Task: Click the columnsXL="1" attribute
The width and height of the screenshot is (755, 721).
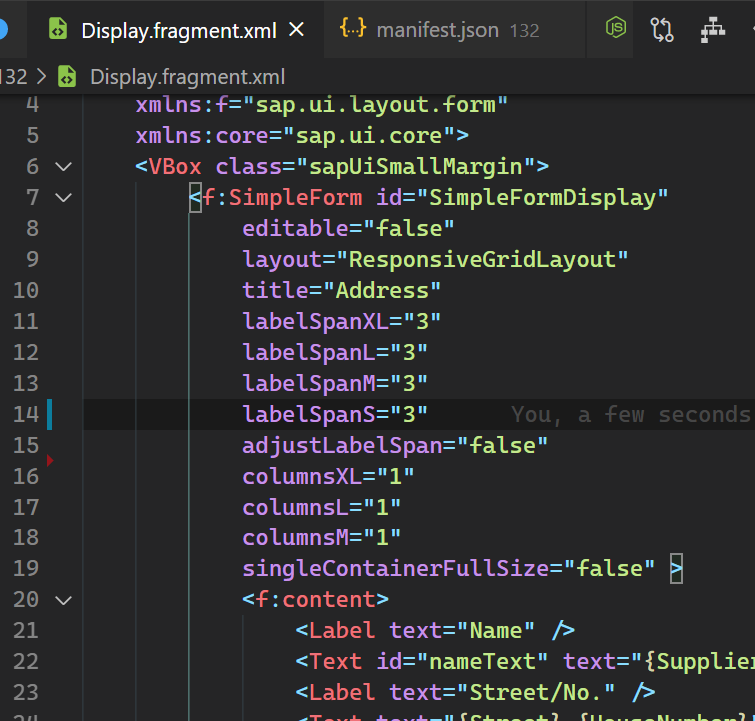Action: (x=328, y=477)
